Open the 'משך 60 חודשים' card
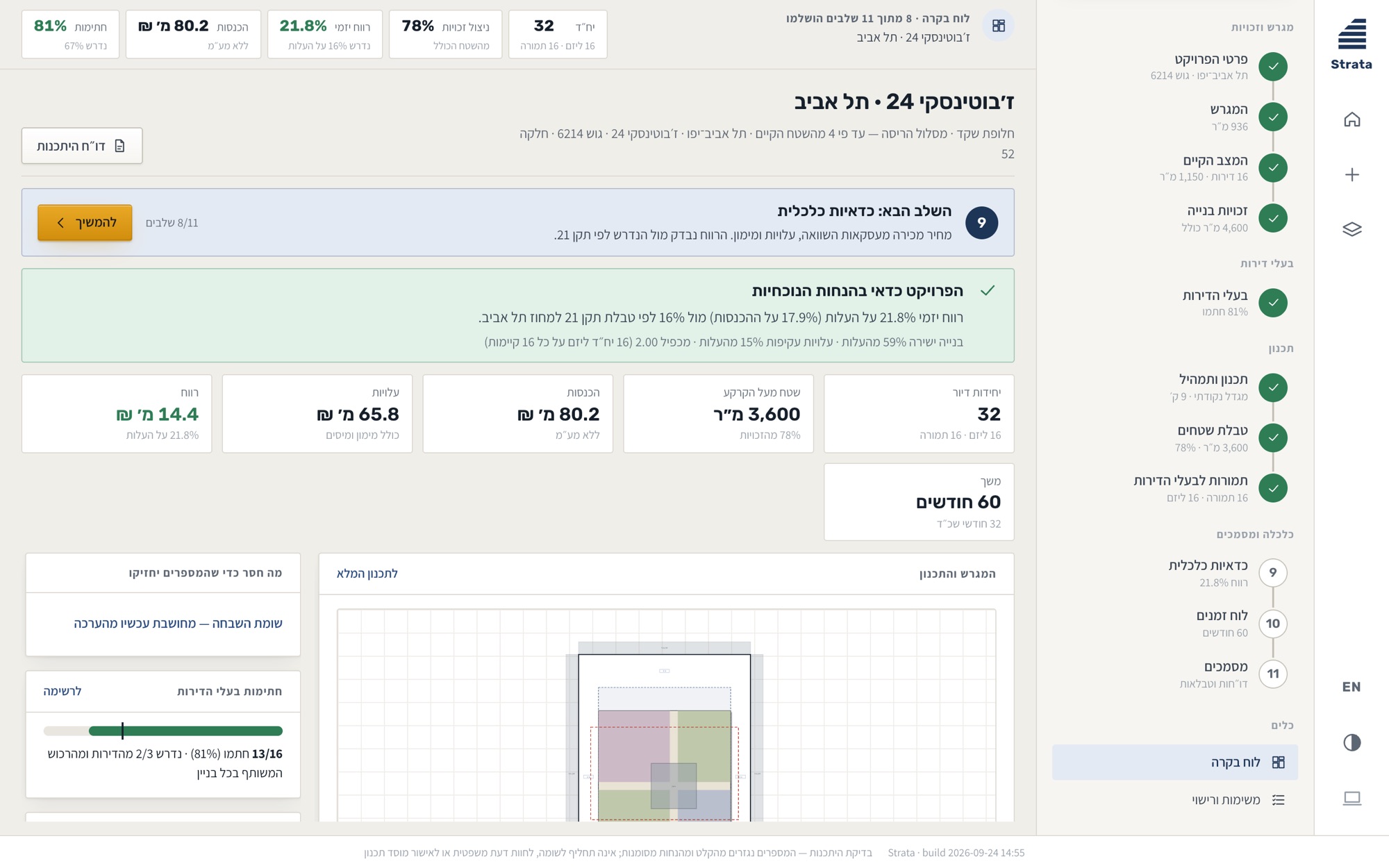The image size is (1389, 868). click(x=919, y=502)
